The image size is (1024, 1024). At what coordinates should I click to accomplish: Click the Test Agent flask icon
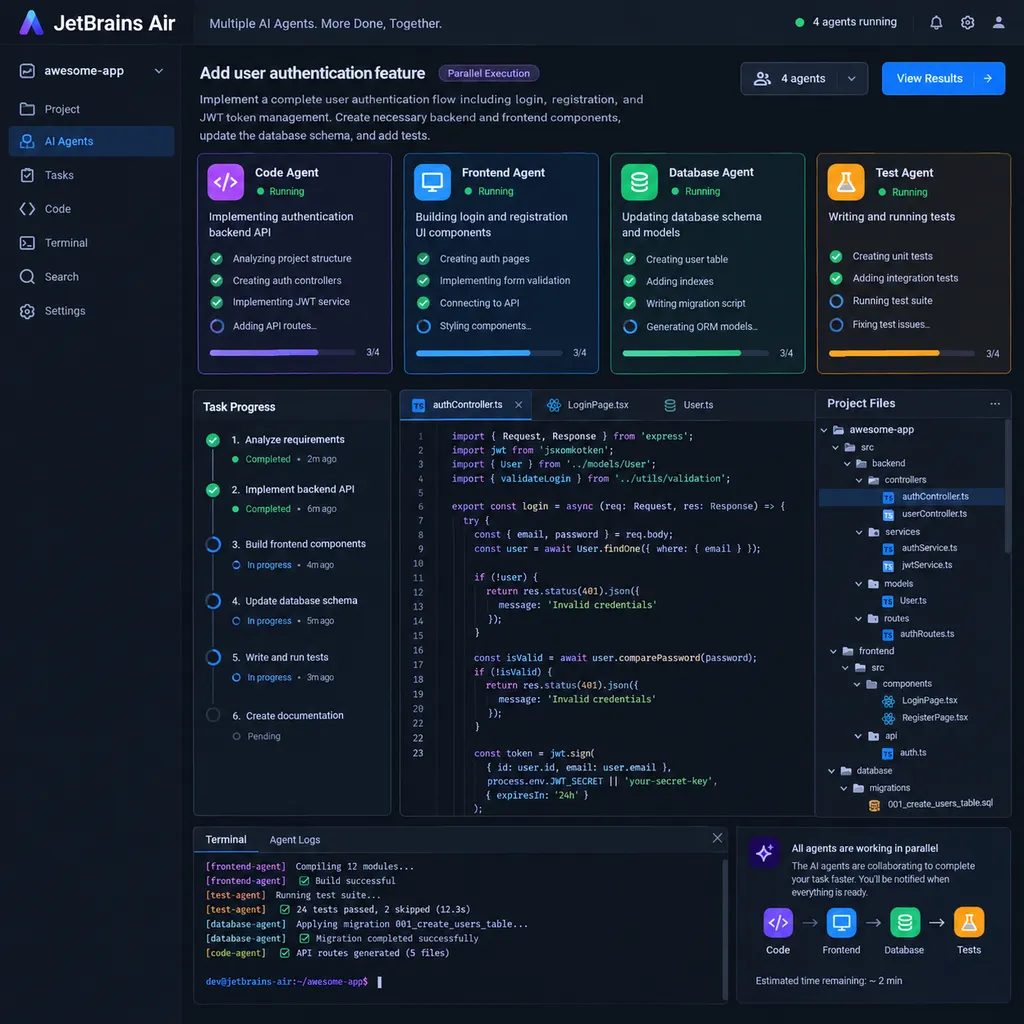click(846, 182)
